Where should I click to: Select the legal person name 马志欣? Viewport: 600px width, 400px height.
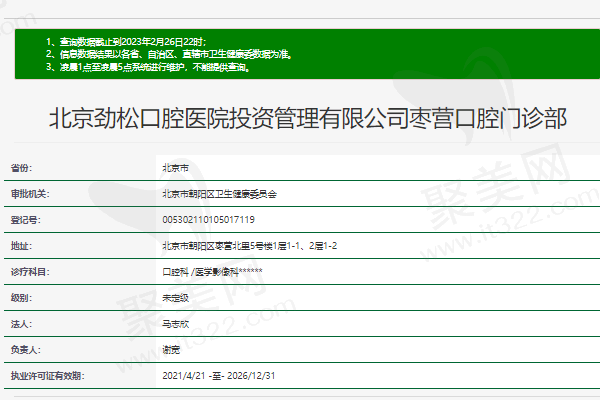pos(176,324)
